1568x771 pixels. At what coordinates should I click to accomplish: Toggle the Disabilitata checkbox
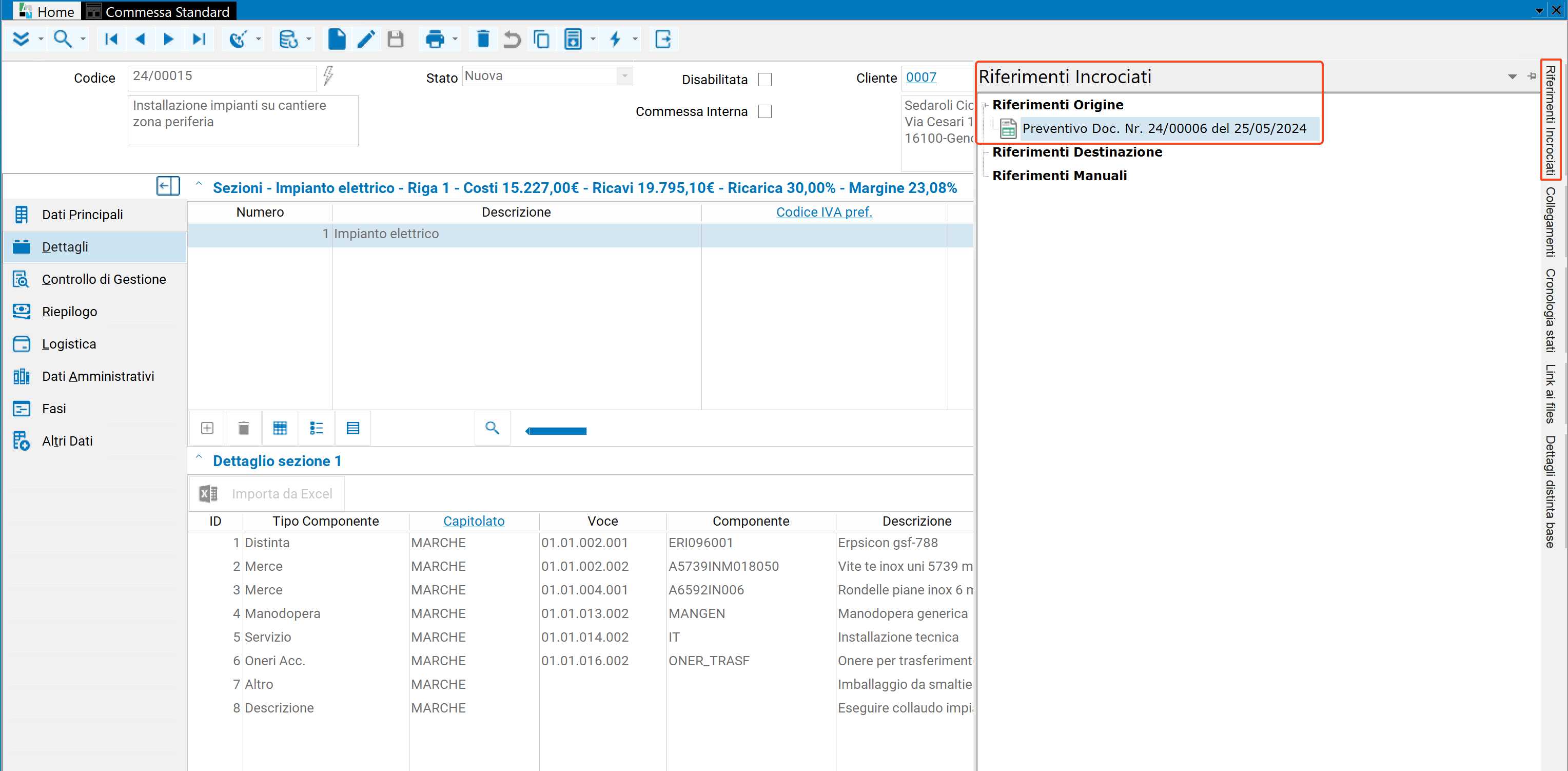(765, 80)
